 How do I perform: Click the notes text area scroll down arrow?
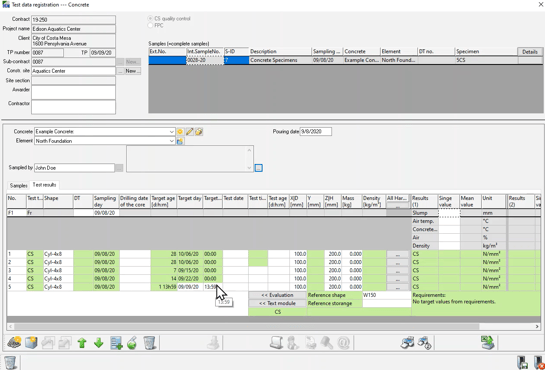pyautogui.click(x=249, y=168)
